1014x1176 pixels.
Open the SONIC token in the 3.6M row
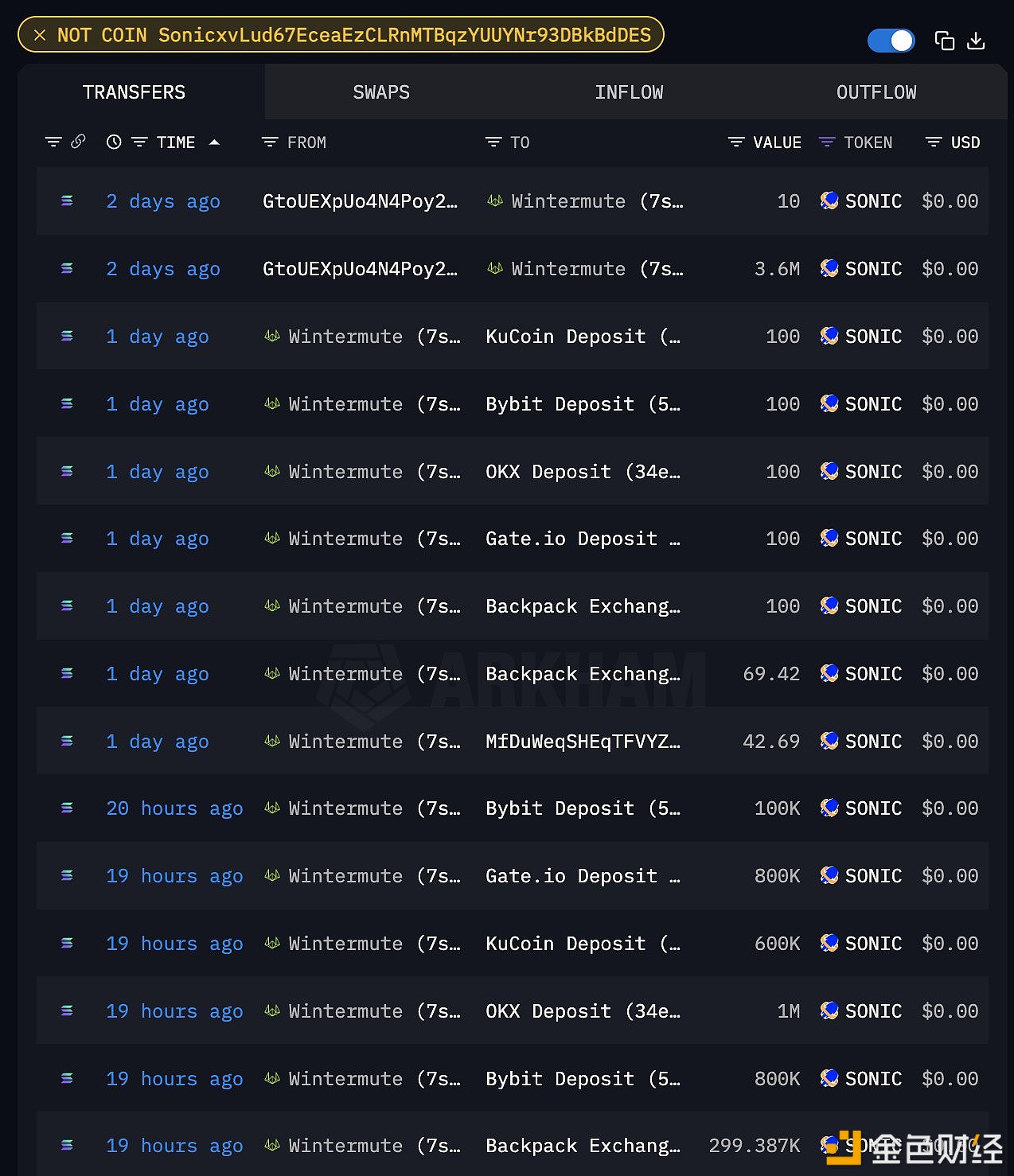point(861,269)
